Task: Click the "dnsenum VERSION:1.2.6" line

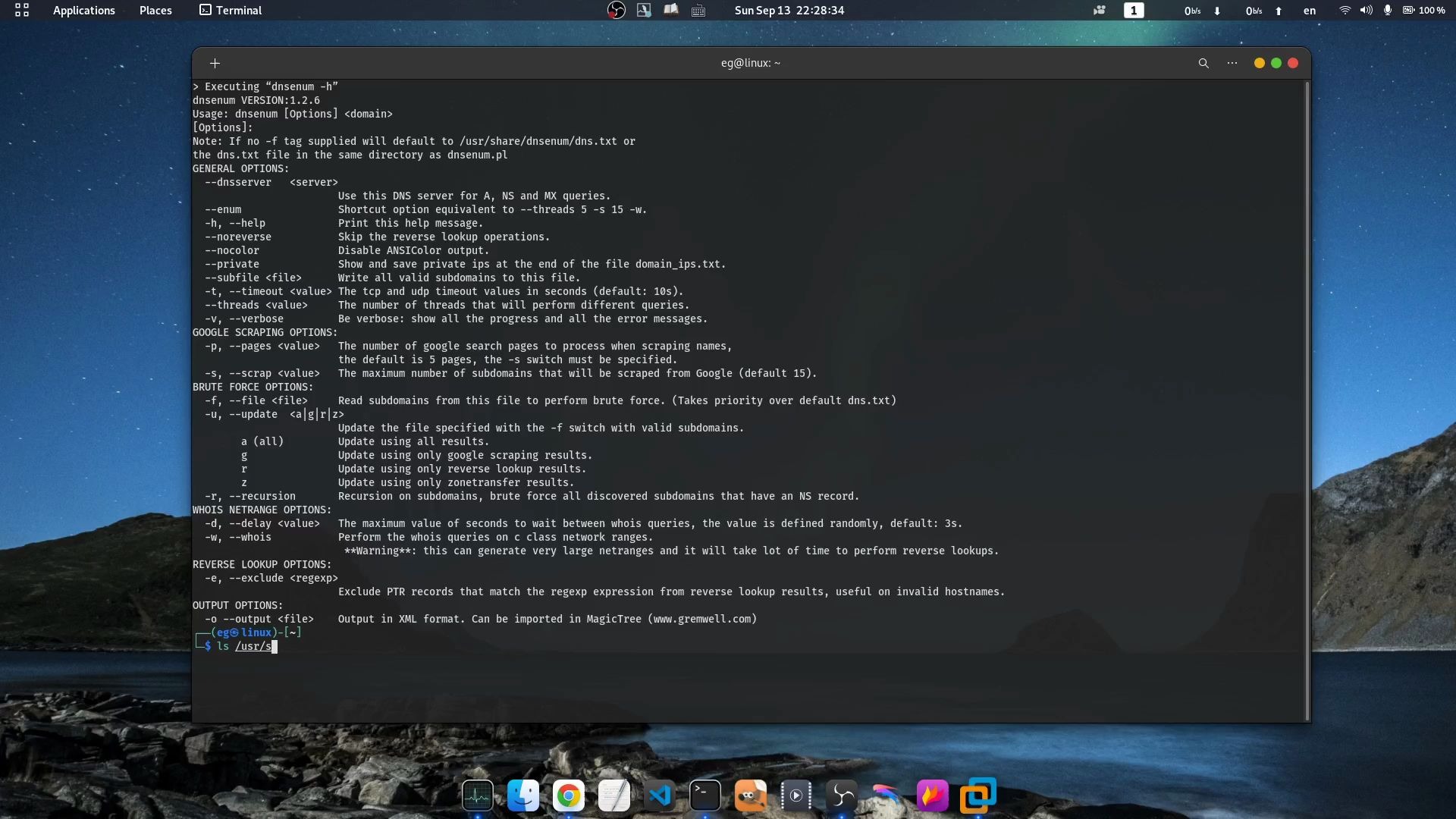Action: coord(256,100)
